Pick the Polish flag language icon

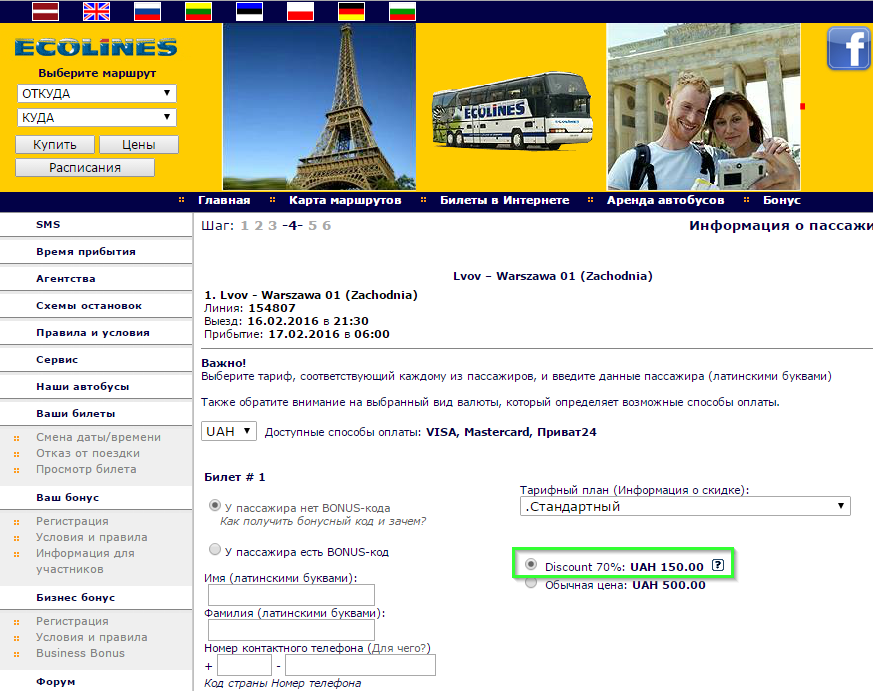(301, 11)
